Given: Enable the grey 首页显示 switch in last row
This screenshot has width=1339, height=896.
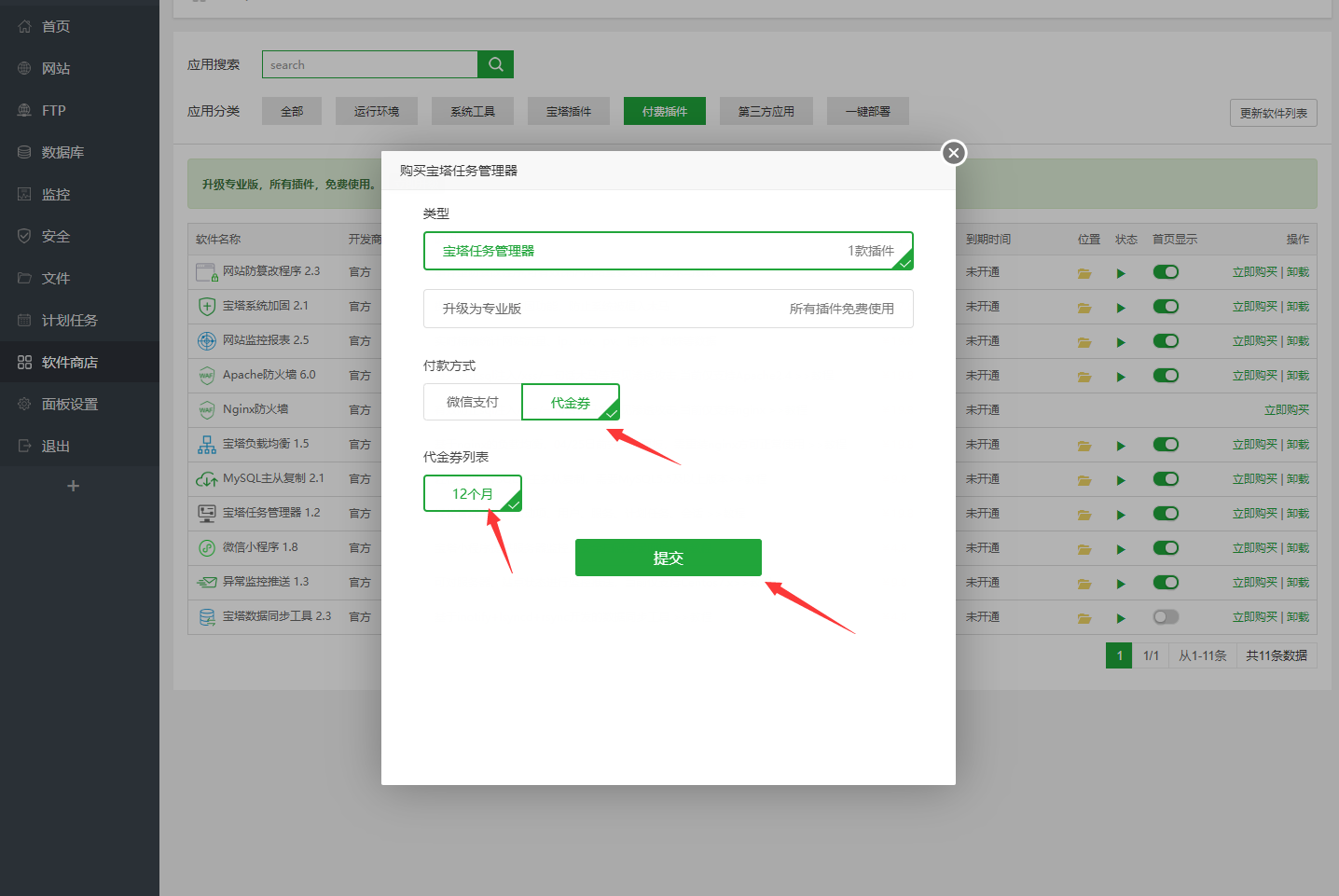Looking at the screenshot, I should click(x=1166, y=617).
